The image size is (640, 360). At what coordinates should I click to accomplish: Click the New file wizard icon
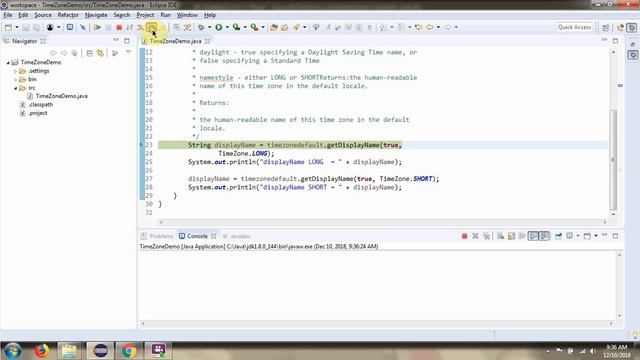[8, 27]
